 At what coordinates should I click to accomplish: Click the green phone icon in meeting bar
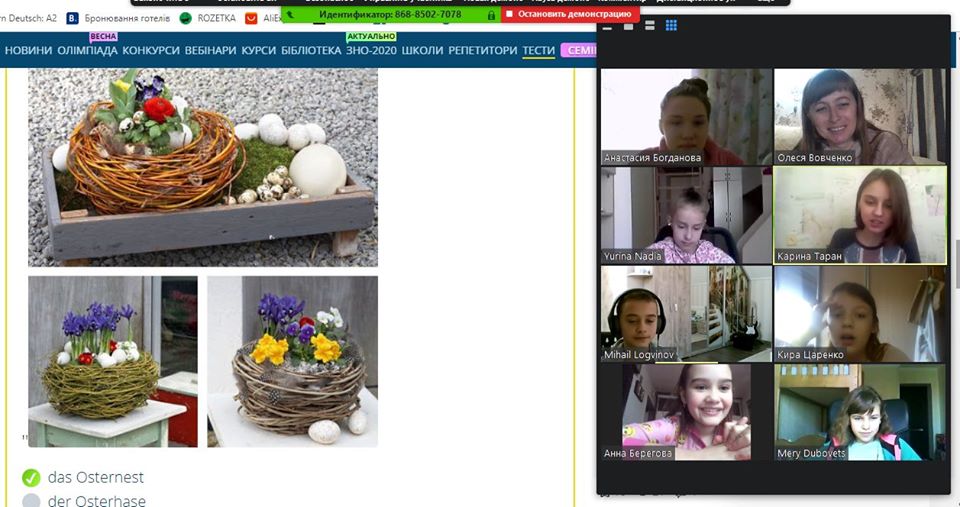290,15
